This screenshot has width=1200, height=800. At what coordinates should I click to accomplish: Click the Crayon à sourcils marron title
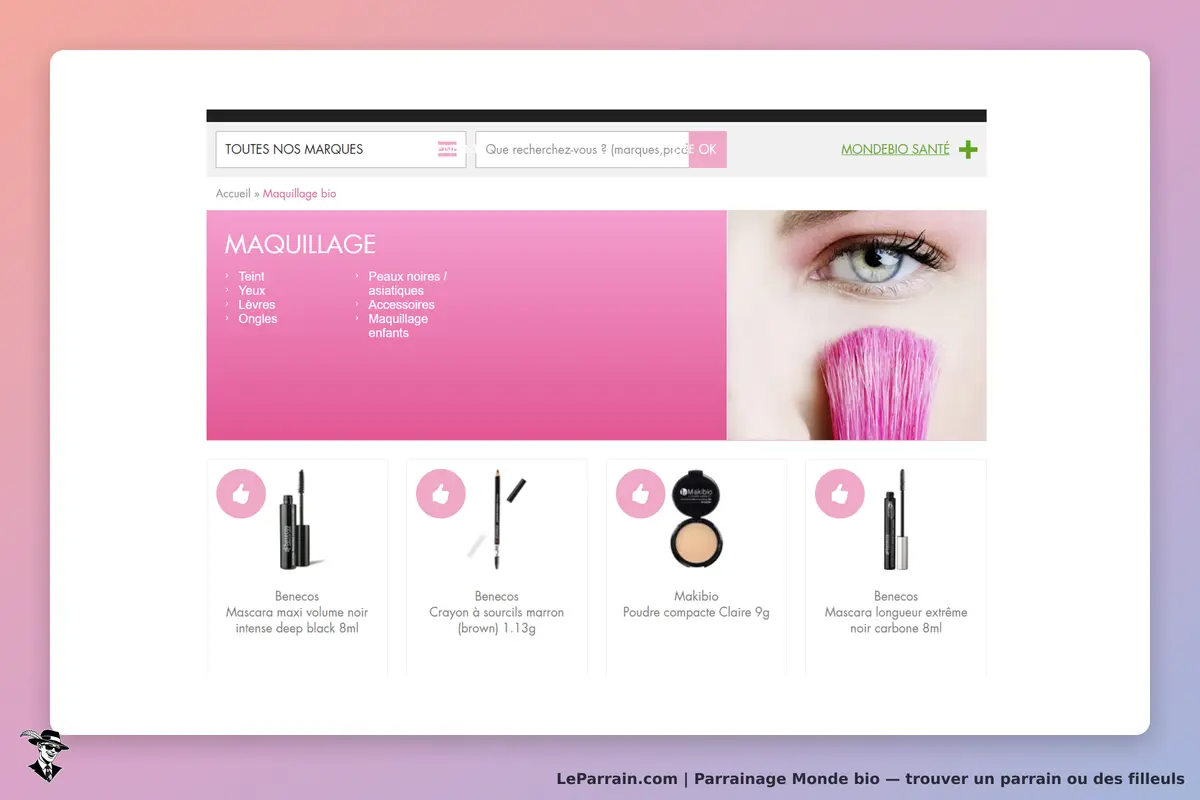(497, 620)
